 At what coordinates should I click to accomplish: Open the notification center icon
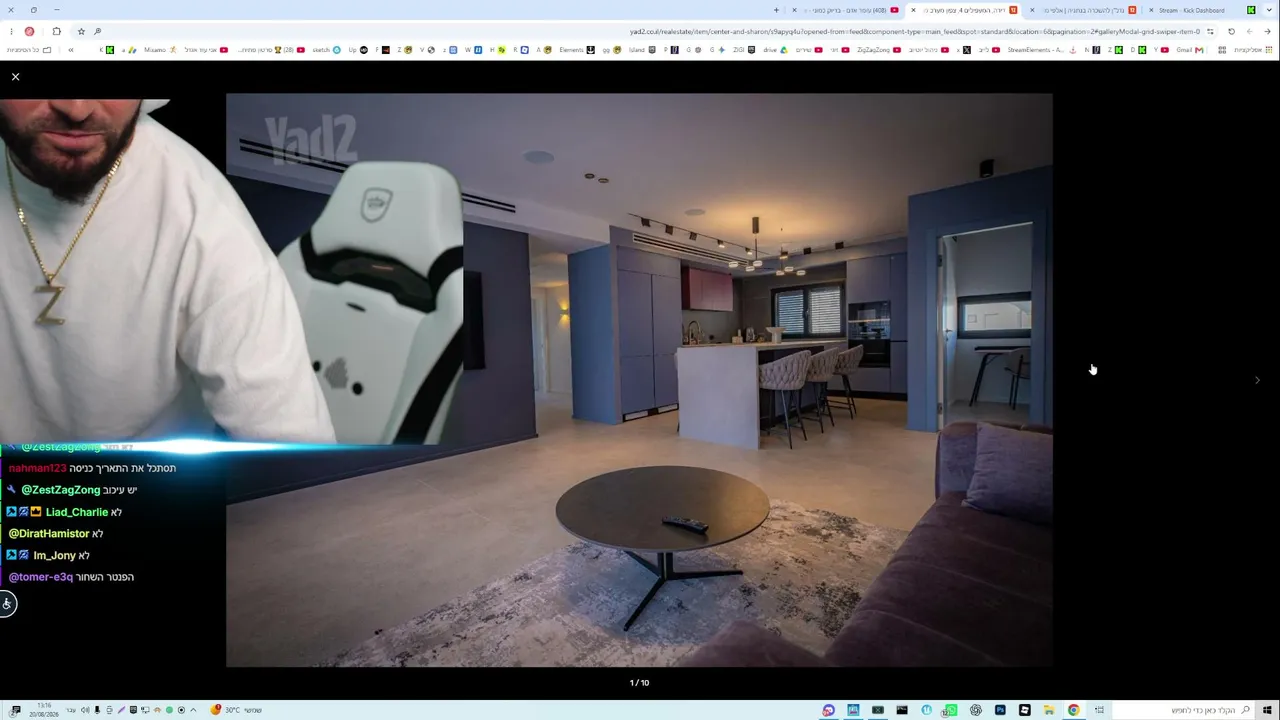click(15, 710)
